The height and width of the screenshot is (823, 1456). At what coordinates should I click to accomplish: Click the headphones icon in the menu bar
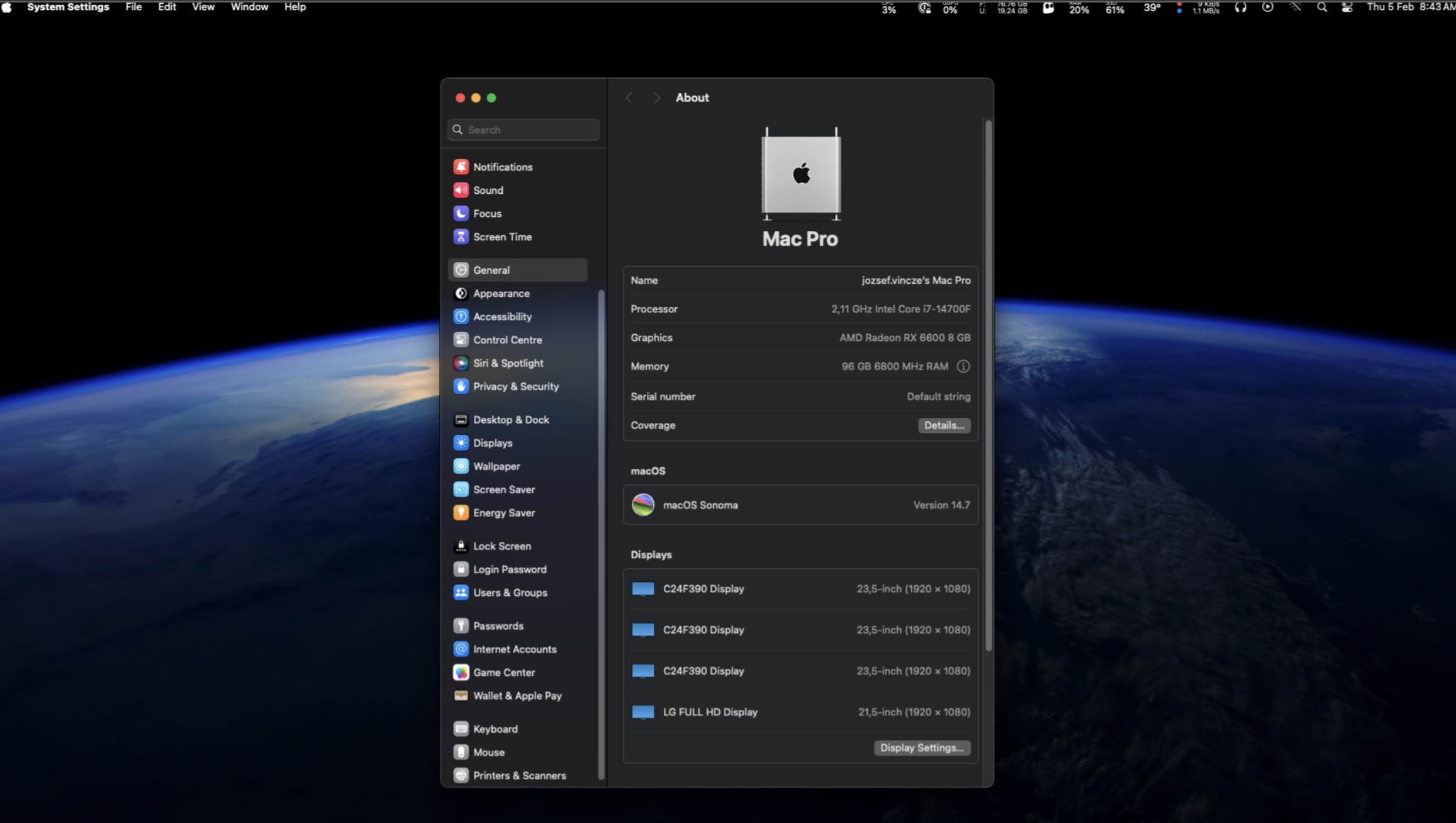pos(1240,7)
